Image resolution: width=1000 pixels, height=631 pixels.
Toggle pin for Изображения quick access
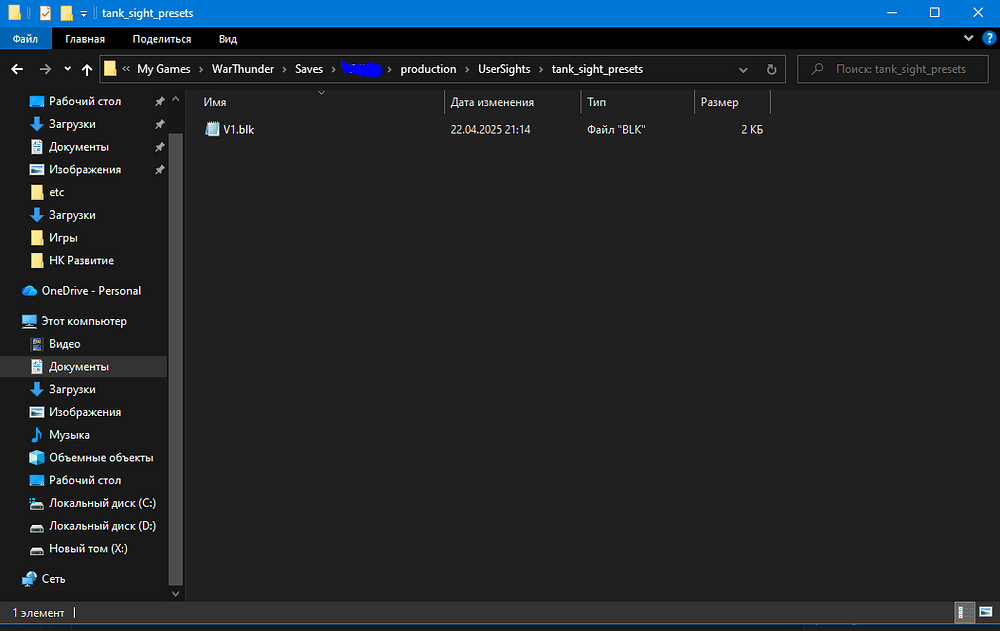(x=160, y=170)
